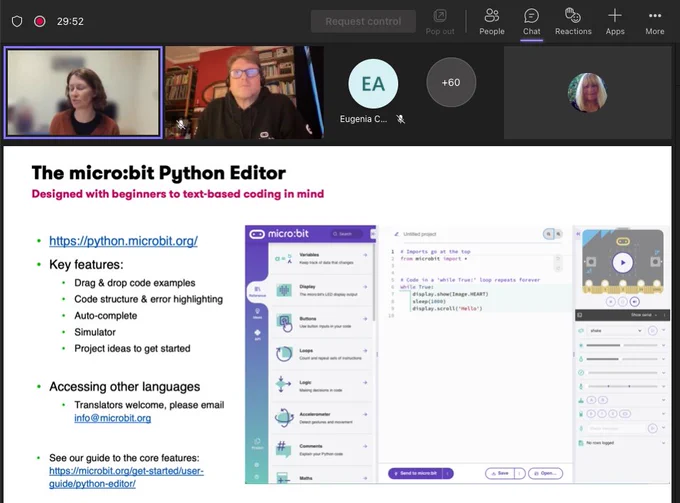Click the Pop out button

tap(440, 22)
